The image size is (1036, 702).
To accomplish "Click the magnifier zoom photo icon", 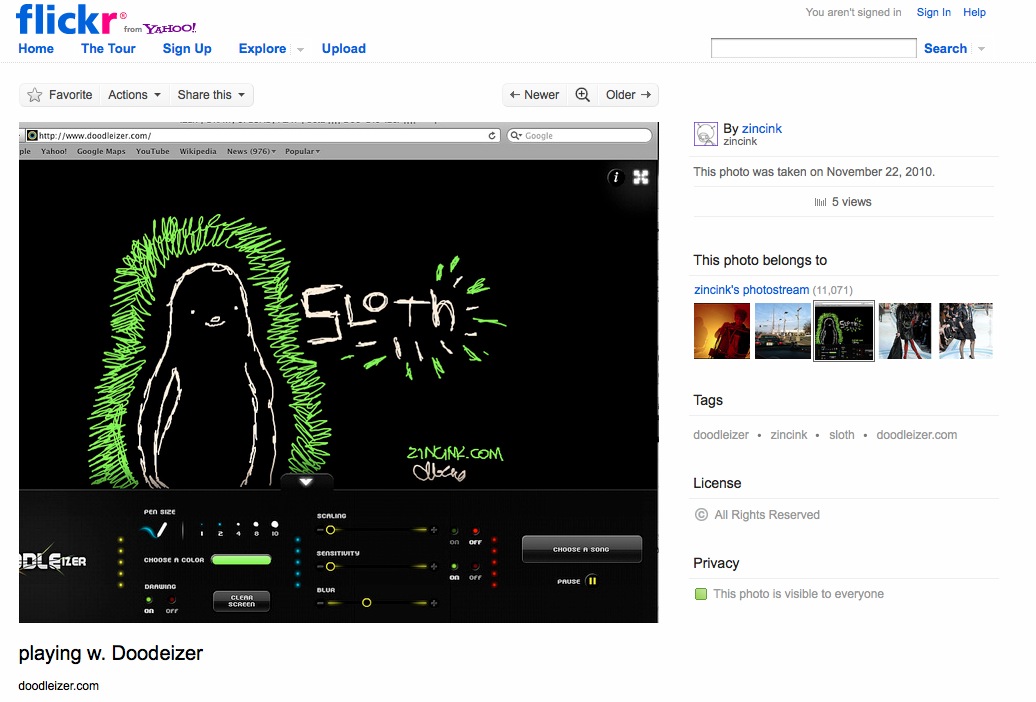I will [x=582, y=95].
